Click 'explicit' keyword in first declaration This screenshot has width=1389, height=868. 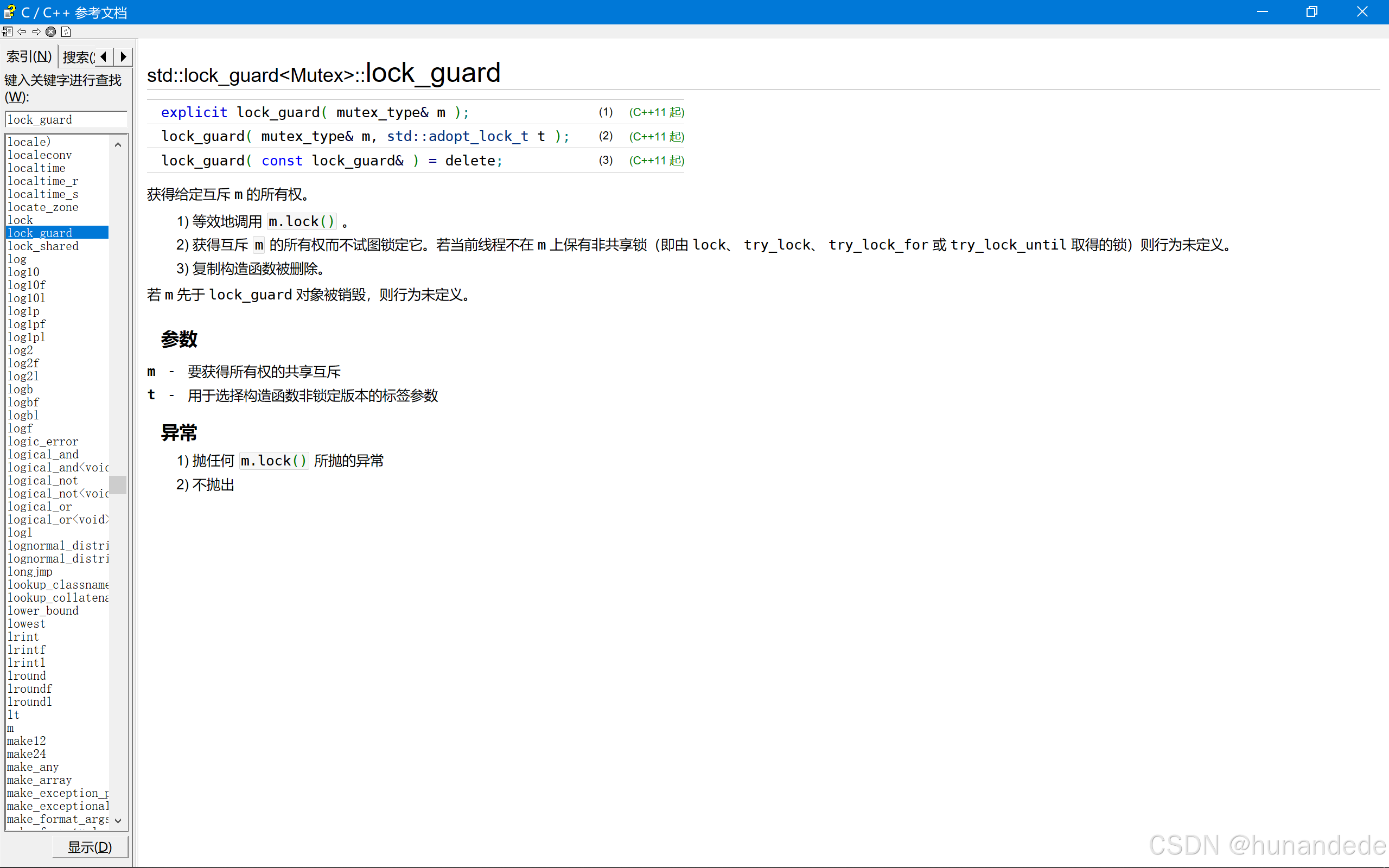click(x=194, y=112)
